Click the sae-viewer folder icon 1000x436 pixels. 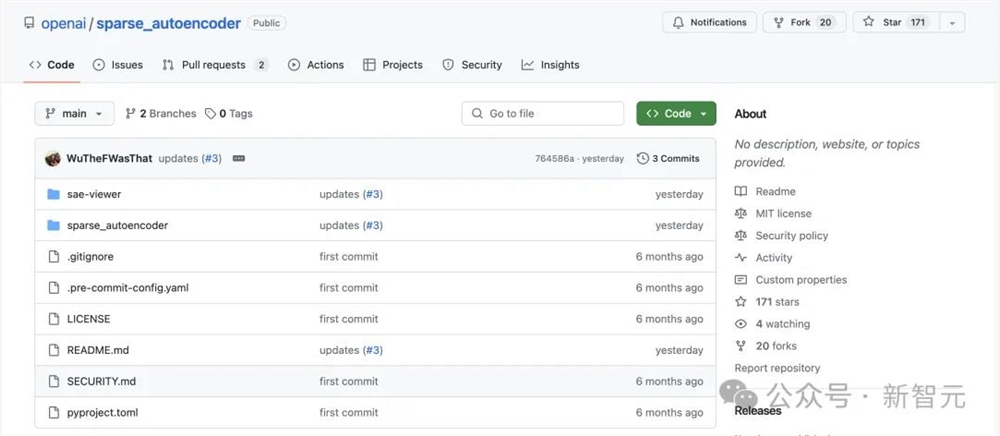pos(54,194)
